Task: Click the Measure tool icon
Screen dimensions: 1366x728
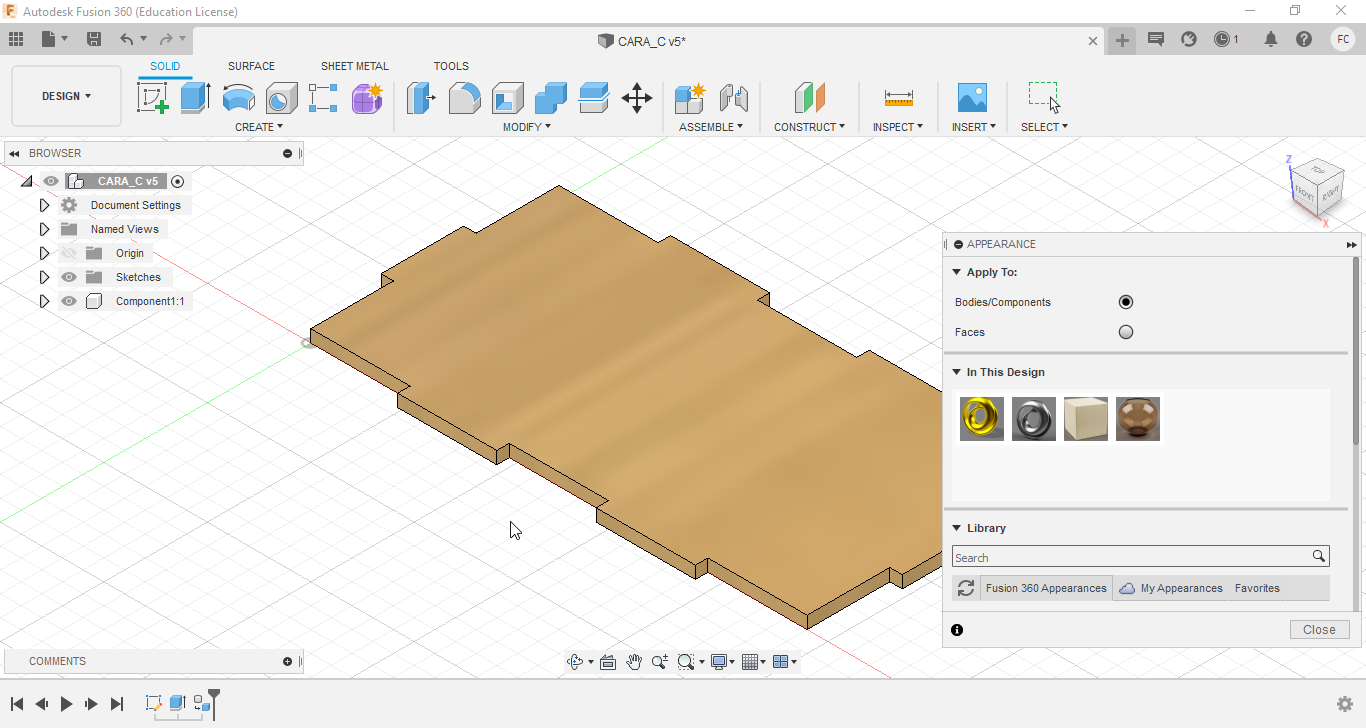Action: (898, 98)
